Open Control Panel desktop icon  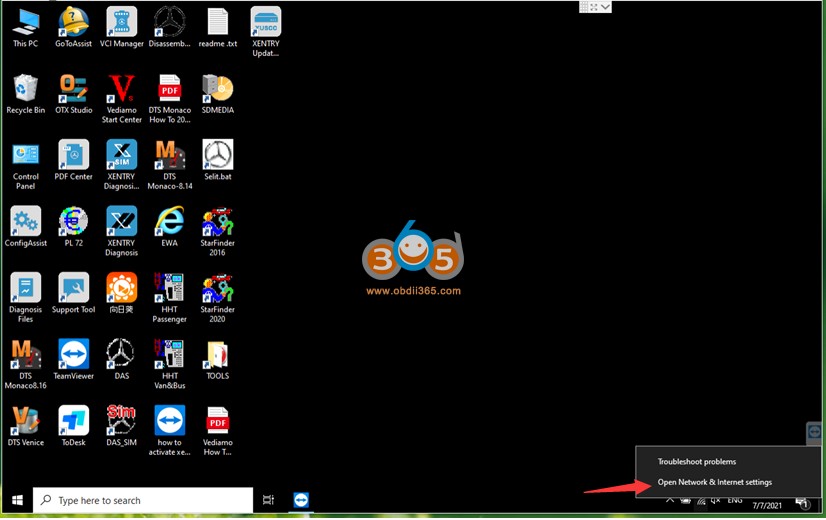25,165
